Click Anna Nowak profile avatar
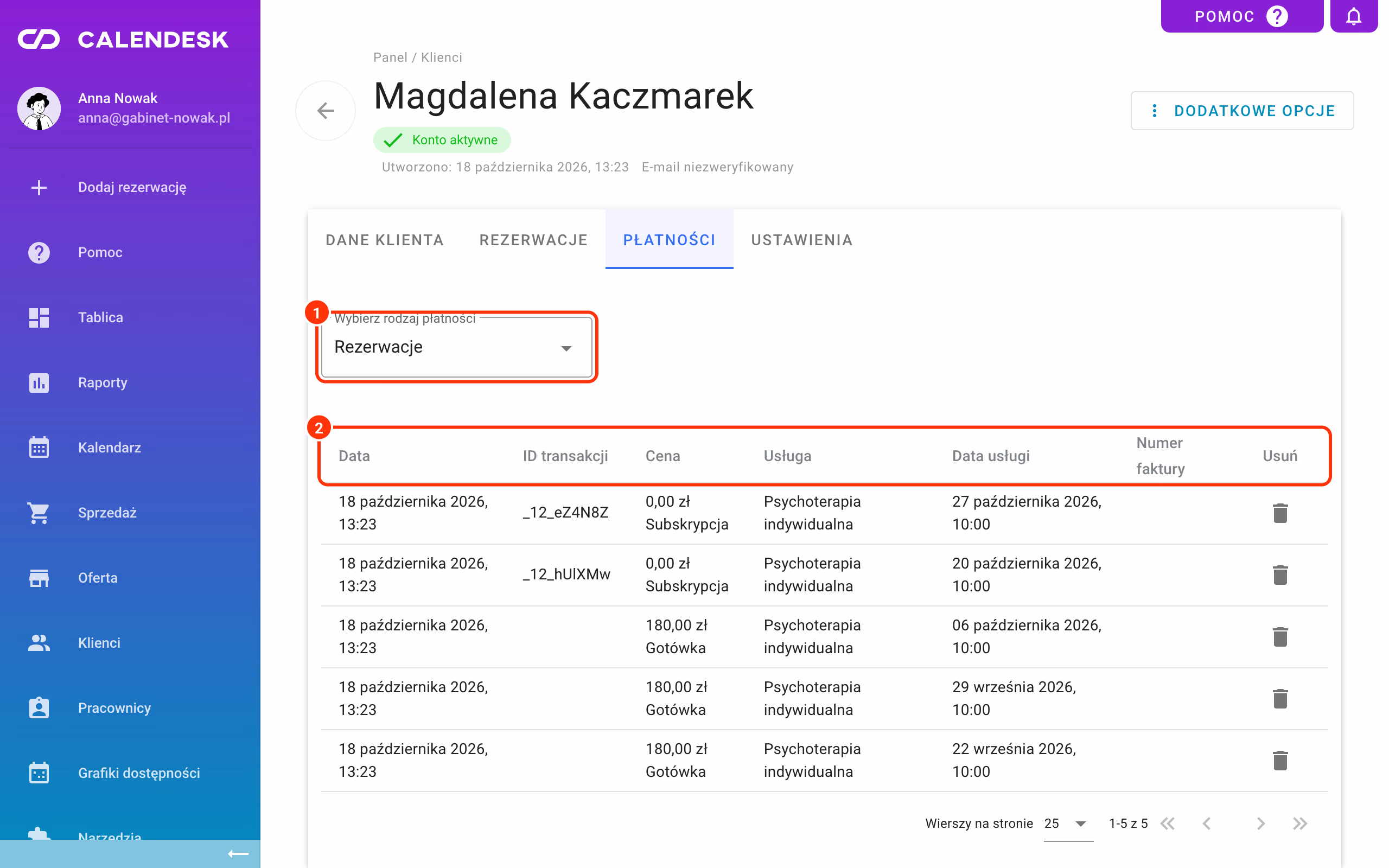Screen dimensions: 1389x868 39,108
